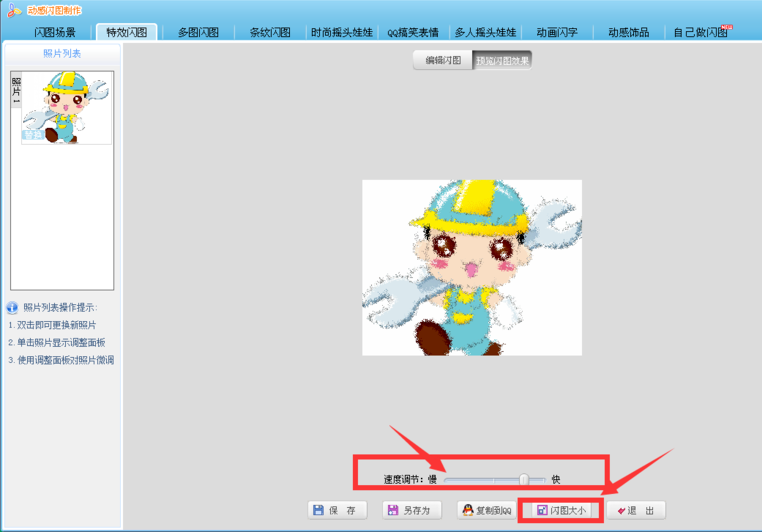The height and width of the screenshot is (532, 762).
Task: Click tip text 单击照片显示调整面板
Action: point(61,343)
